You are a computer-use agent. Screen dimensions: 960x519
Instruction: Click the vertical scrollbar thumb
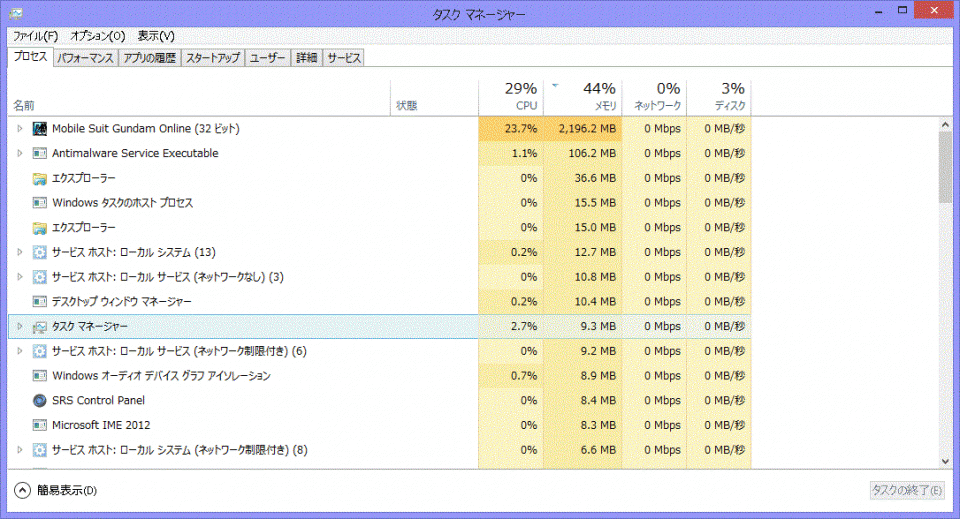(945, 167)
